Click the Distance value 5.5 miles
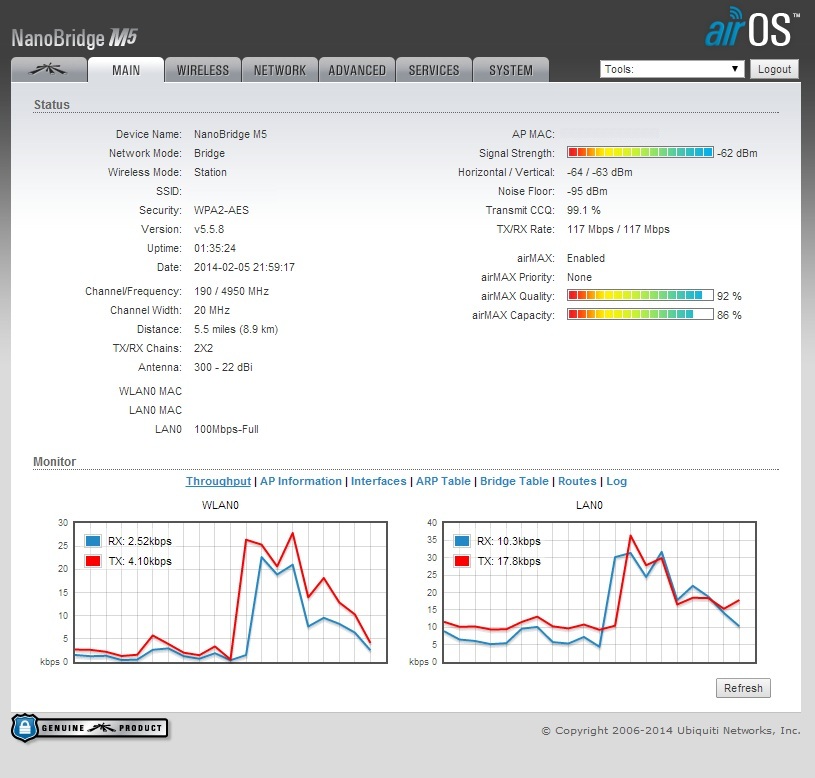 click(236, 329)
